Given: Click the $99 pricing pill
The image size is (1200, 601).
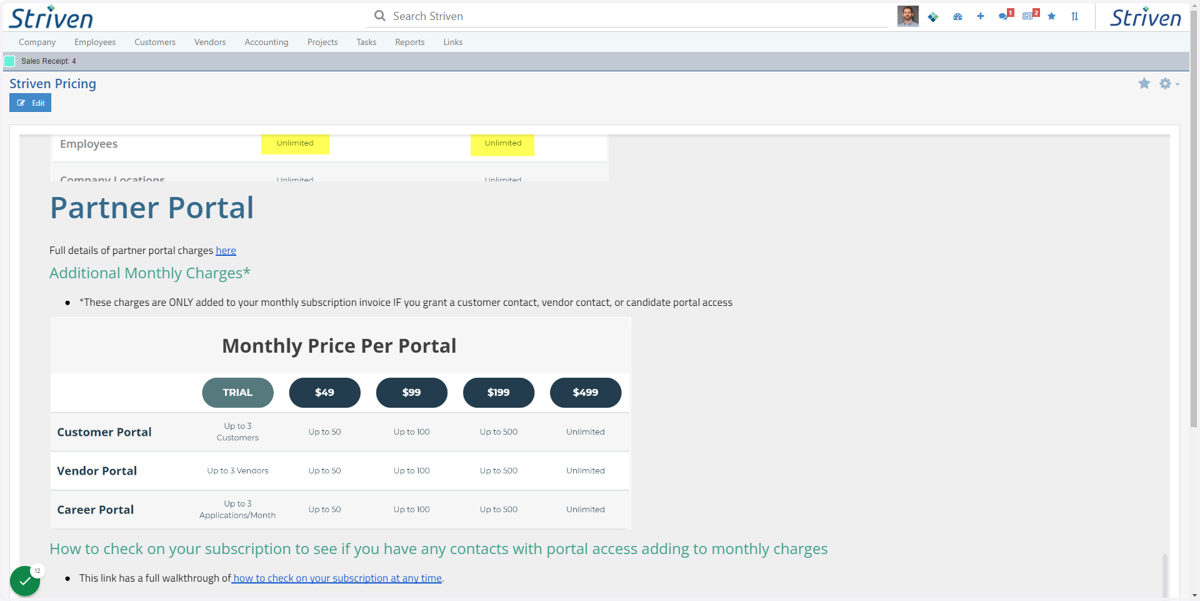Looking at the screenshot, I should click(x=412, y=392).
